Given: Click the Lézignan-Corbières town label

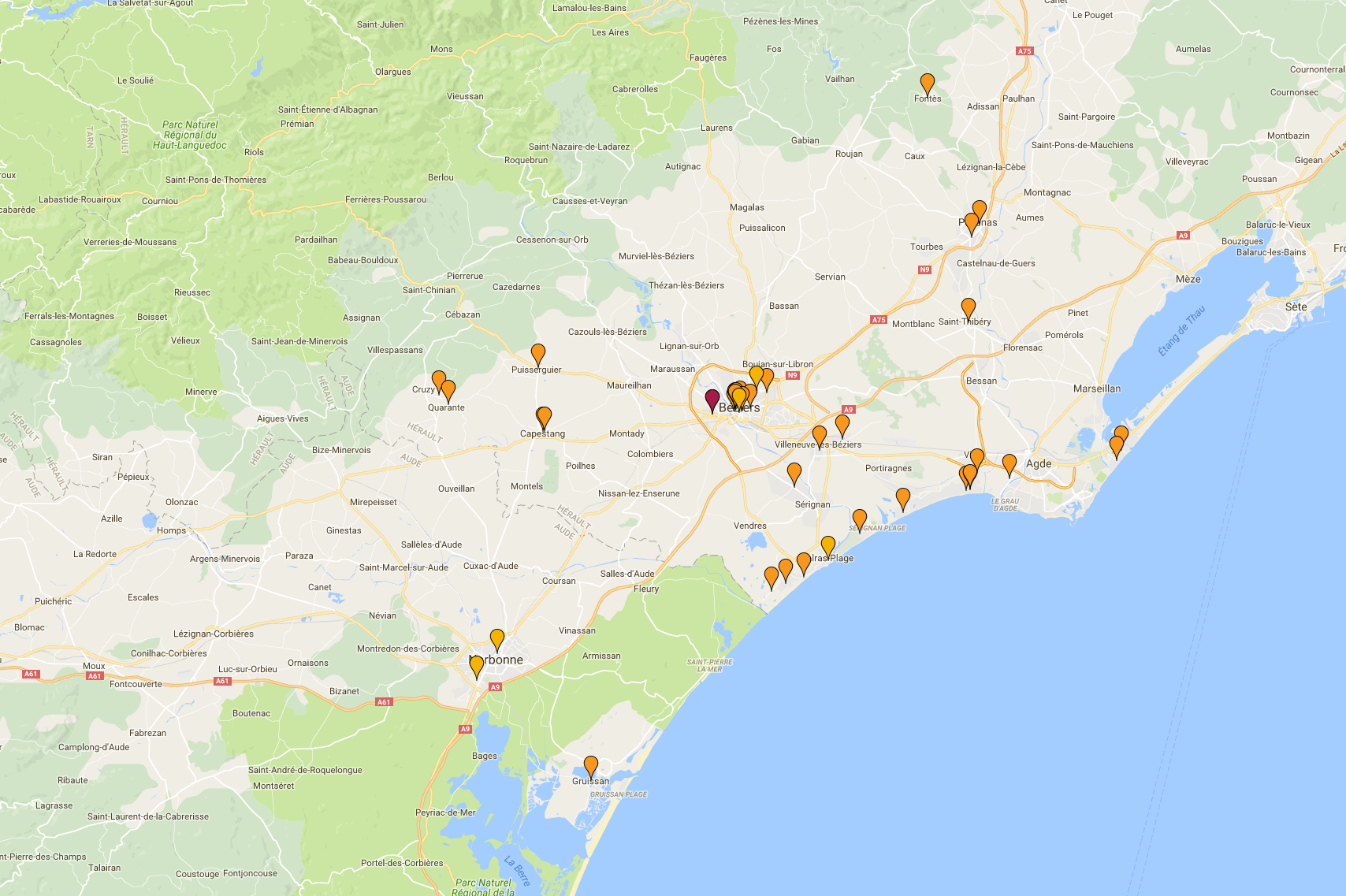Looking at the screenshot, I should click(214, 634).
